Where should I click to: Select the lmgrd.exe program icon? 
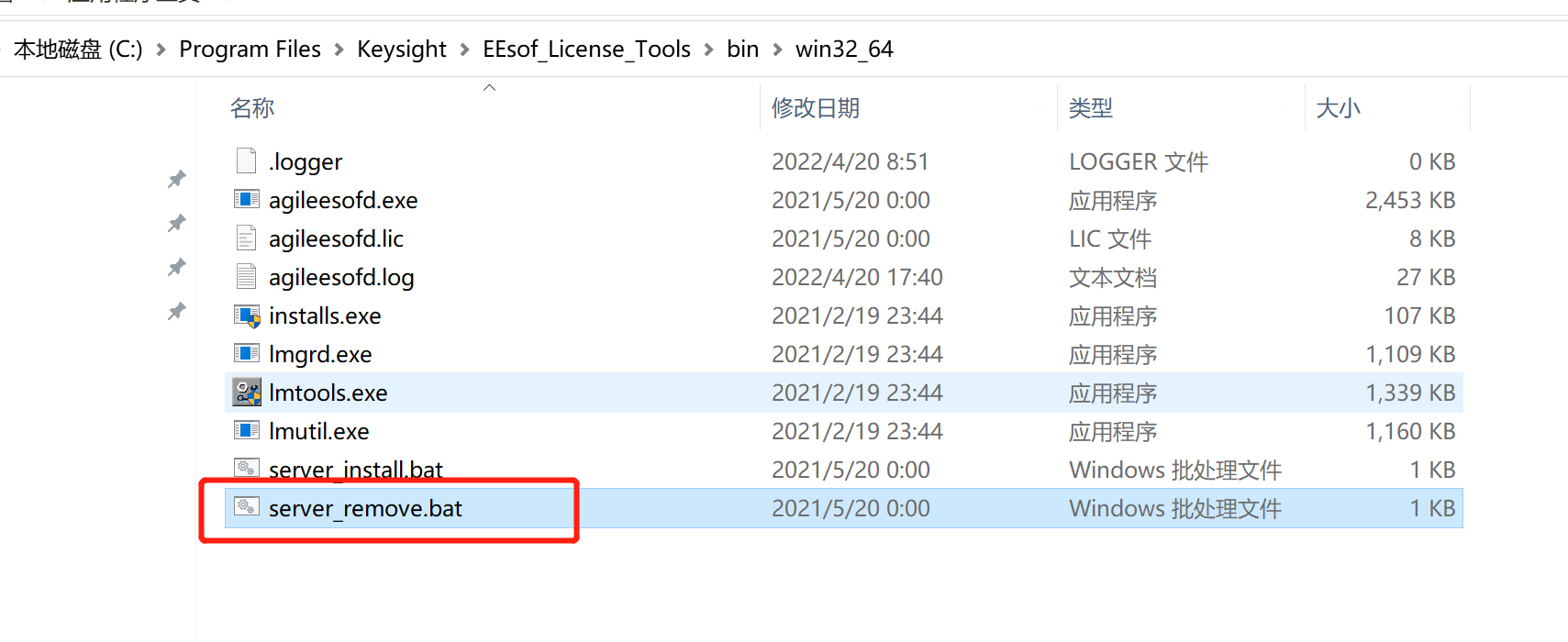click(x=246, y=353)
